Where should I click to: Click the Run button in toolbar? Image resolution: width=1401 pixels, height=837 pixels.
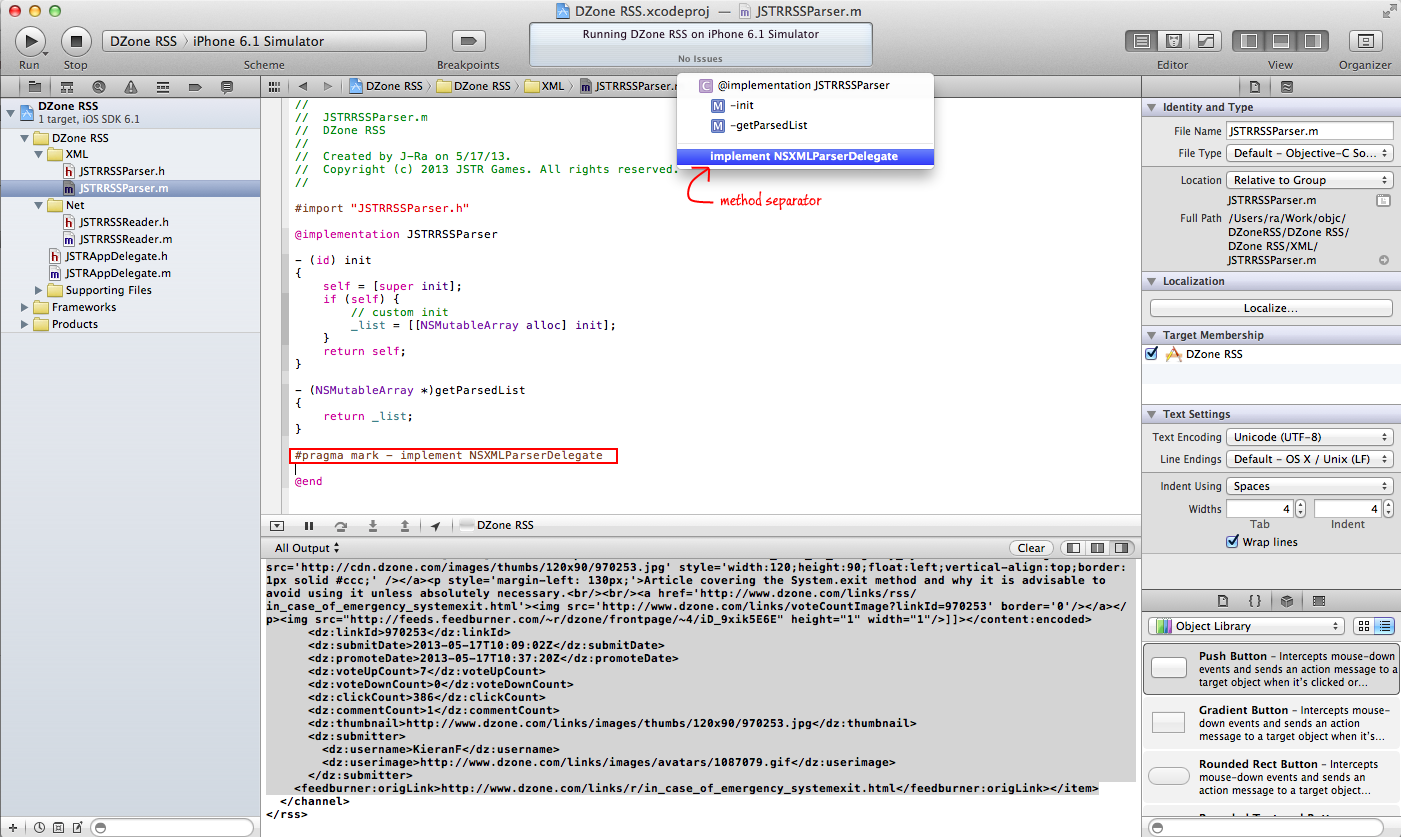pos(30,41)
